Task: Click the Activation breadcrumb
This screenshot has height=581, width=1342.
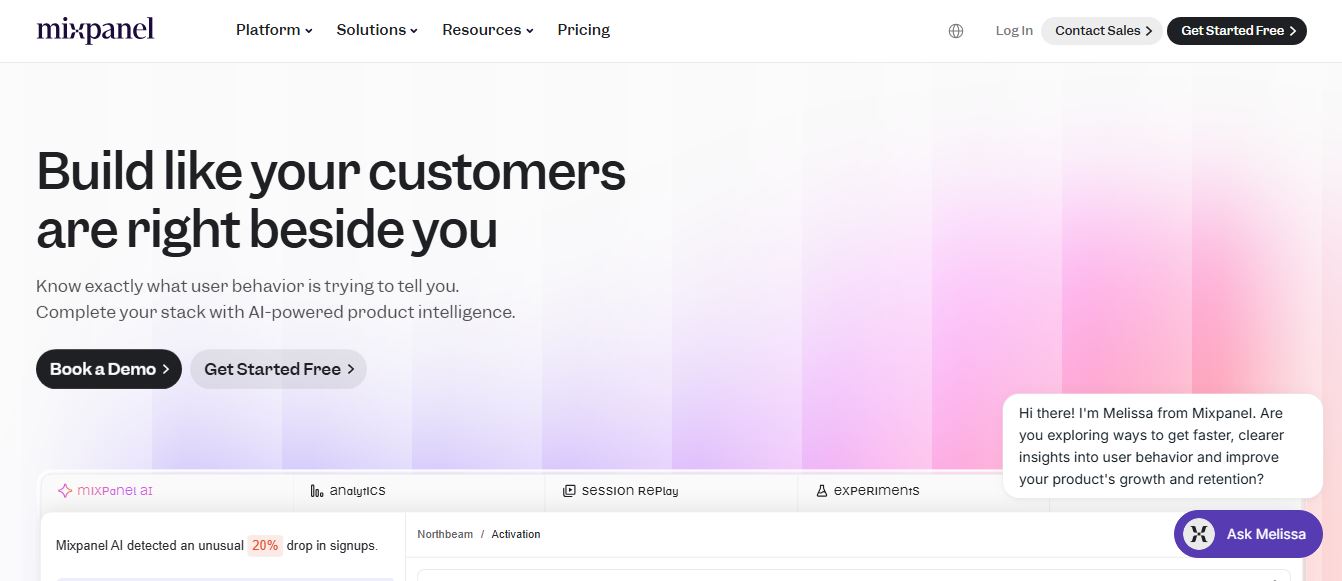Action: coord(516,534)
